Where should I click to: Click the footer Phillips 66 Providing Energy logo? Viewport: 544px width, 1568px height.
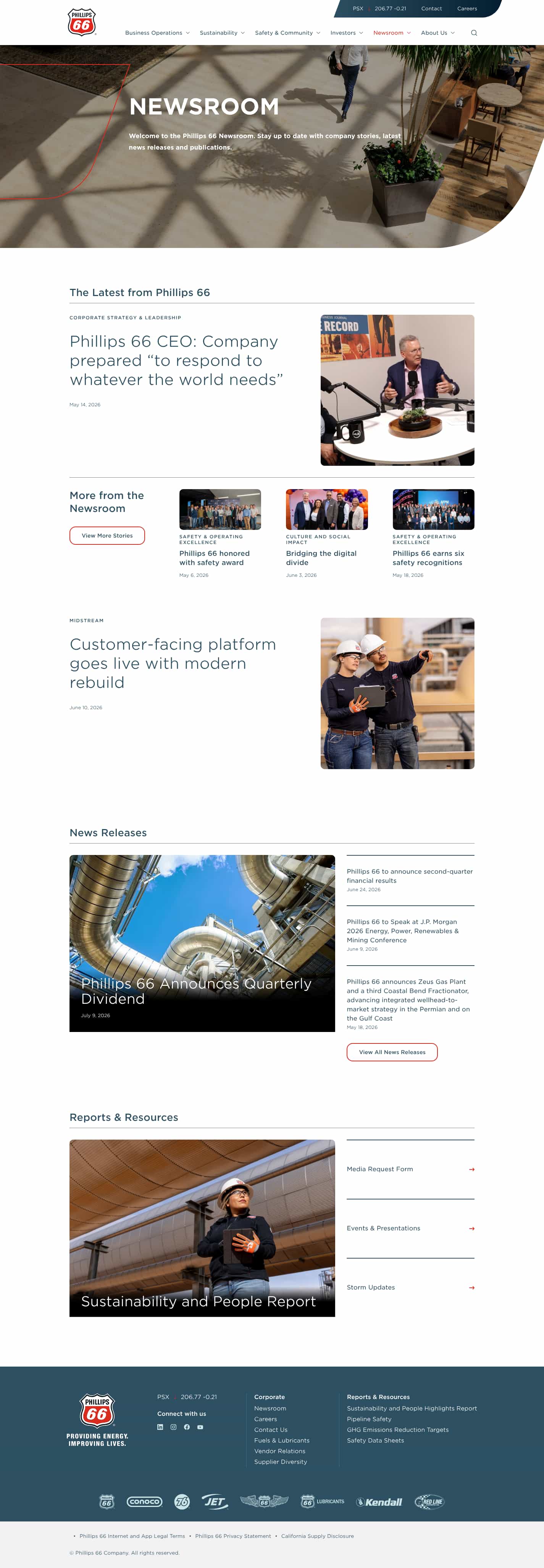97,1420
